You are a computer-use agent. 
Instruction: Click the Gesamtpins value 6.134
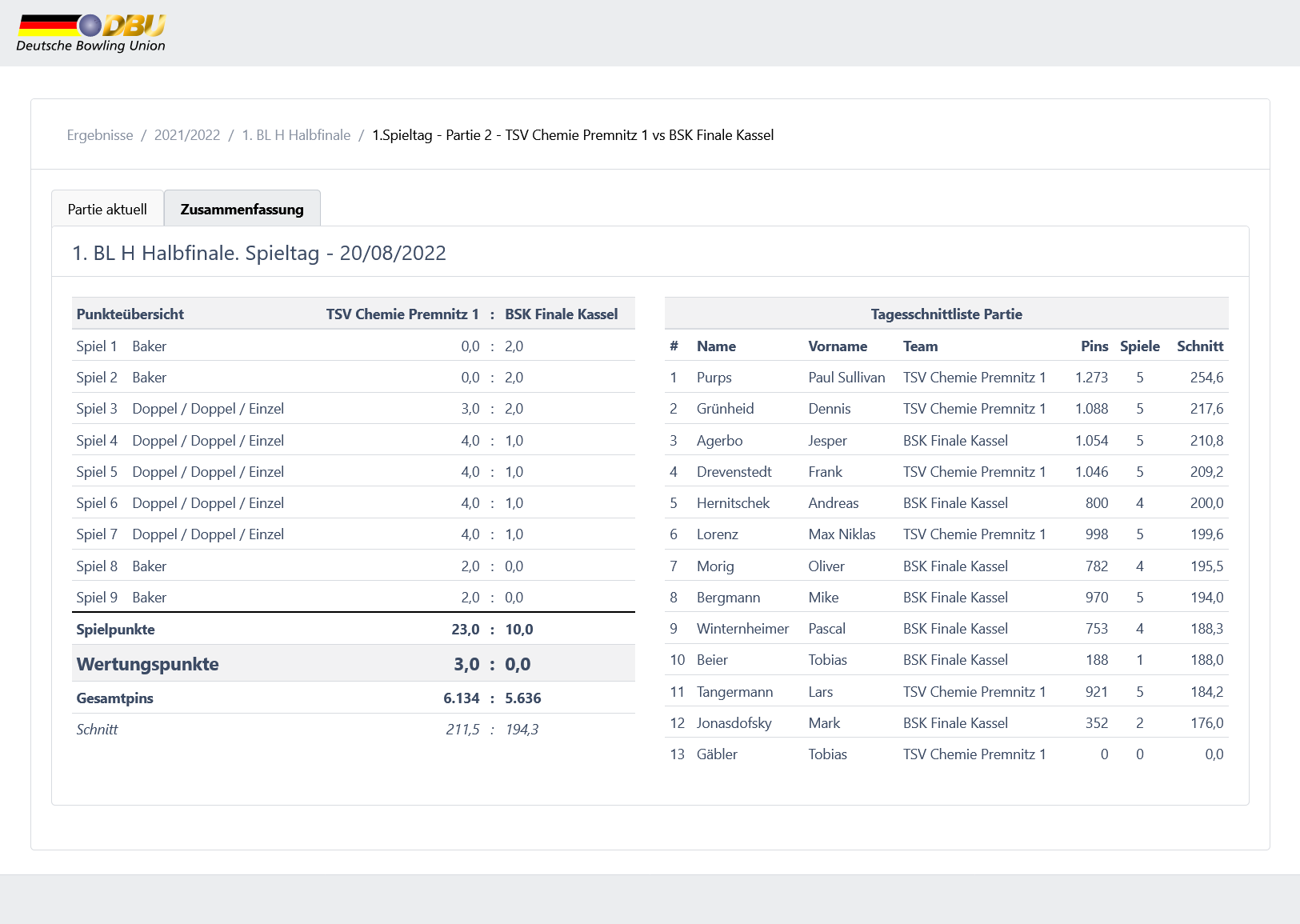tap(462, 698)
